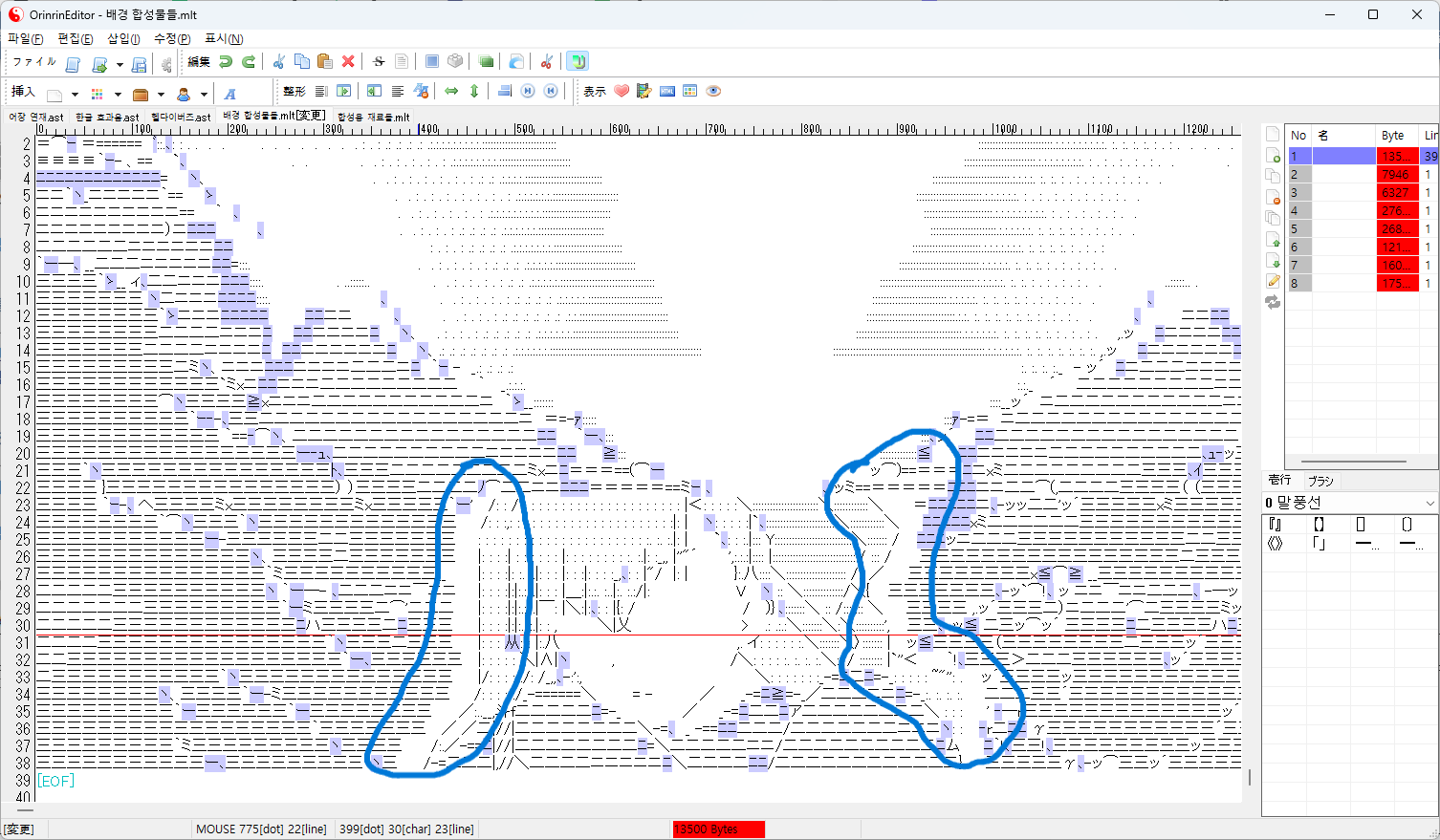Toggle the strikethrough S toolbar button

379,62
